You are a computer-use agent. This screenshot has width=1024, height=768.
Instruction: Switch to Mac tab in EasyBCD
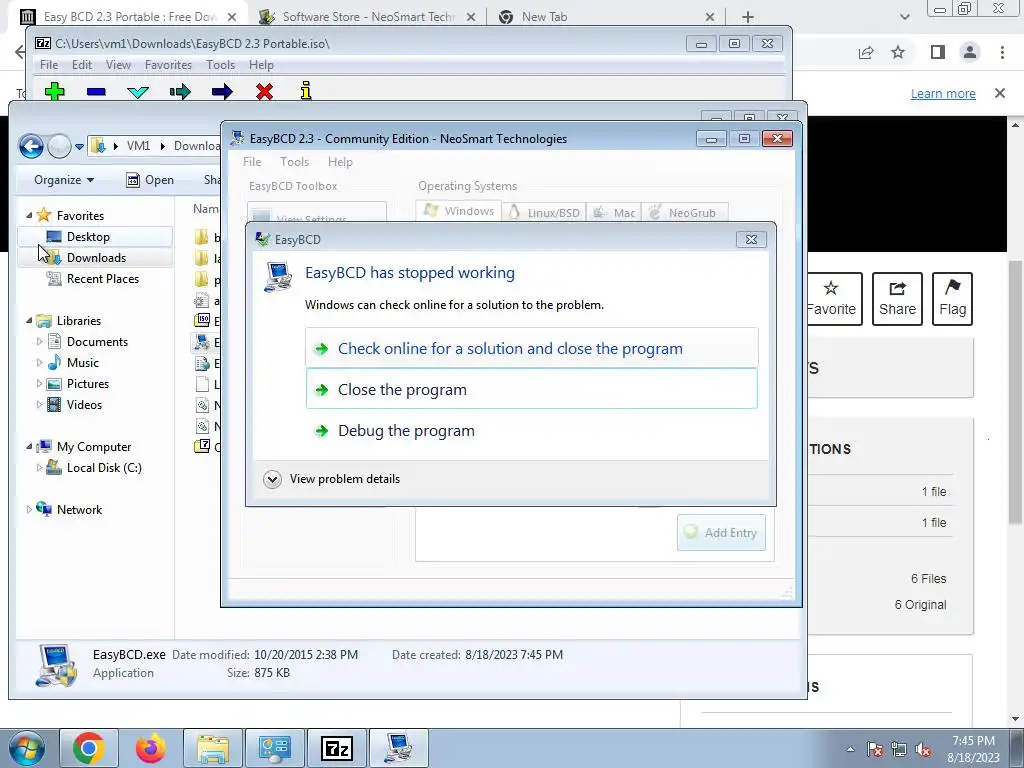[x=614, y=212]
